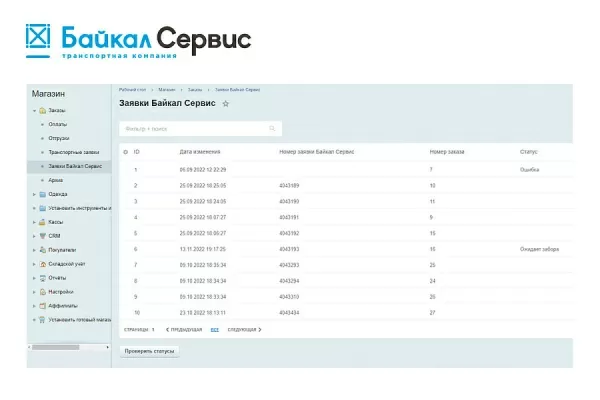Click the magnifier icon in the filter field
Image resolution: width=600 pixels, height=400 pixels.
click(272, 129)
